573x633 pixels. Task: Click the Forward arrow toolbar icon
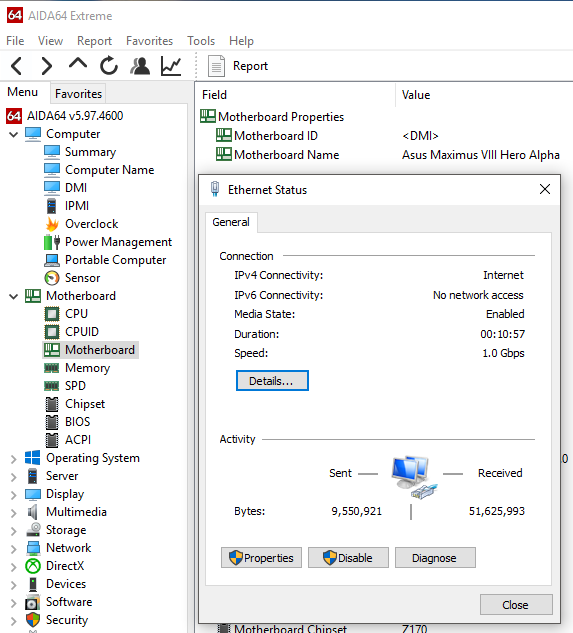coord(47,66)
